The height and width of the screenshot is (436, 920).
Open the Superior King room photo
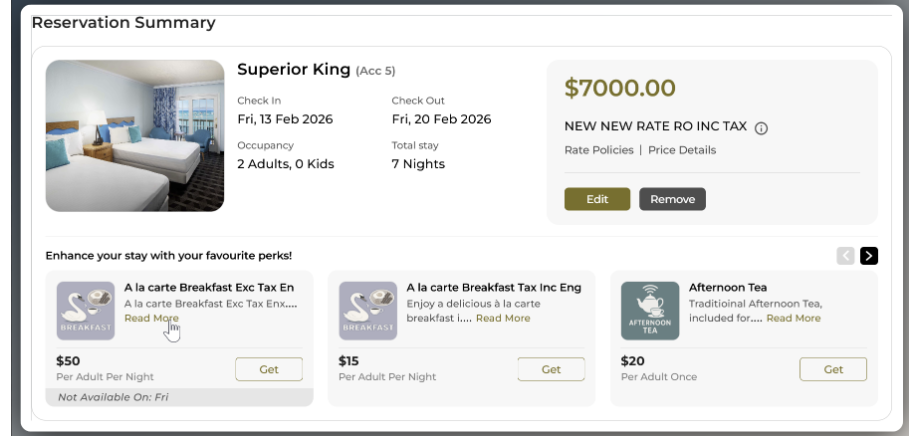click(135, 136)
